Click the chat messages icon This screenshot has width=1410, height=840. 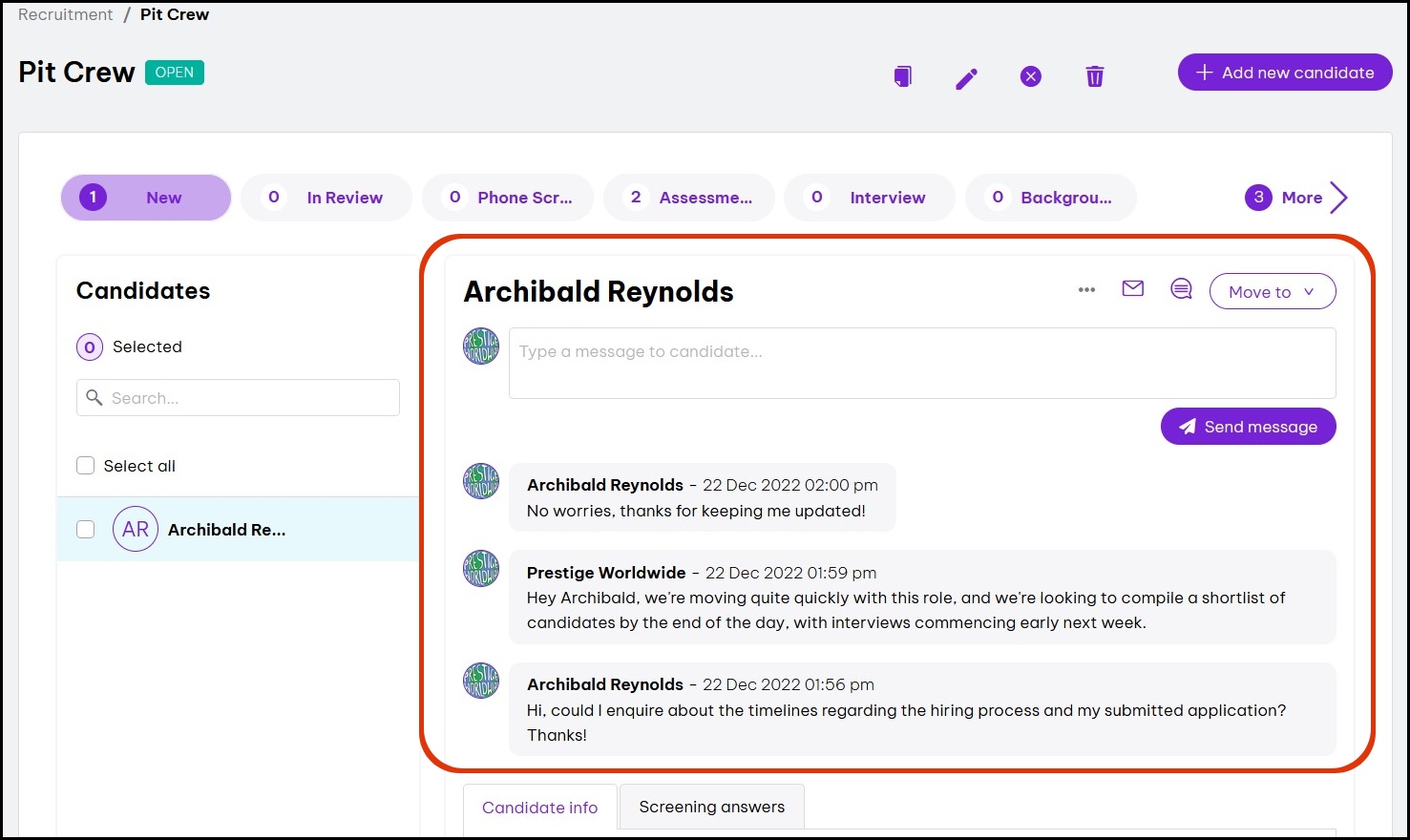[x=1181, y=289]
